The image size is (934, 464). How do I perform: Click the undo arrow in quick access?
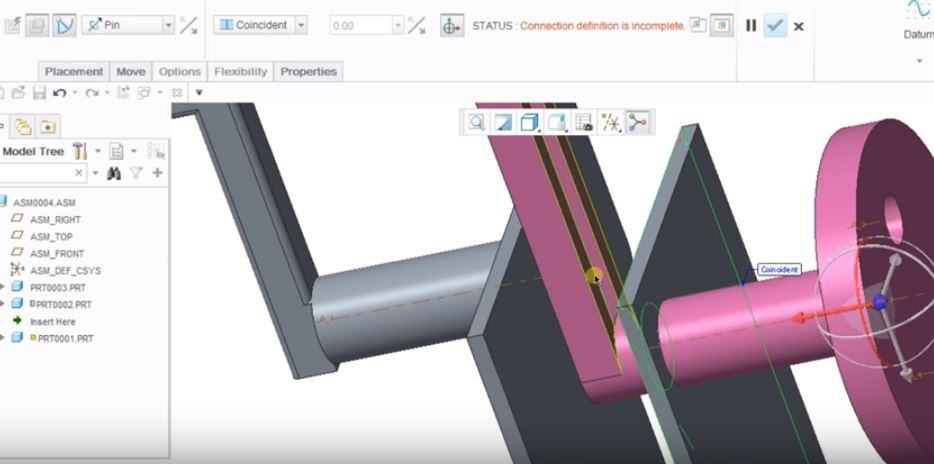[59, 93]
